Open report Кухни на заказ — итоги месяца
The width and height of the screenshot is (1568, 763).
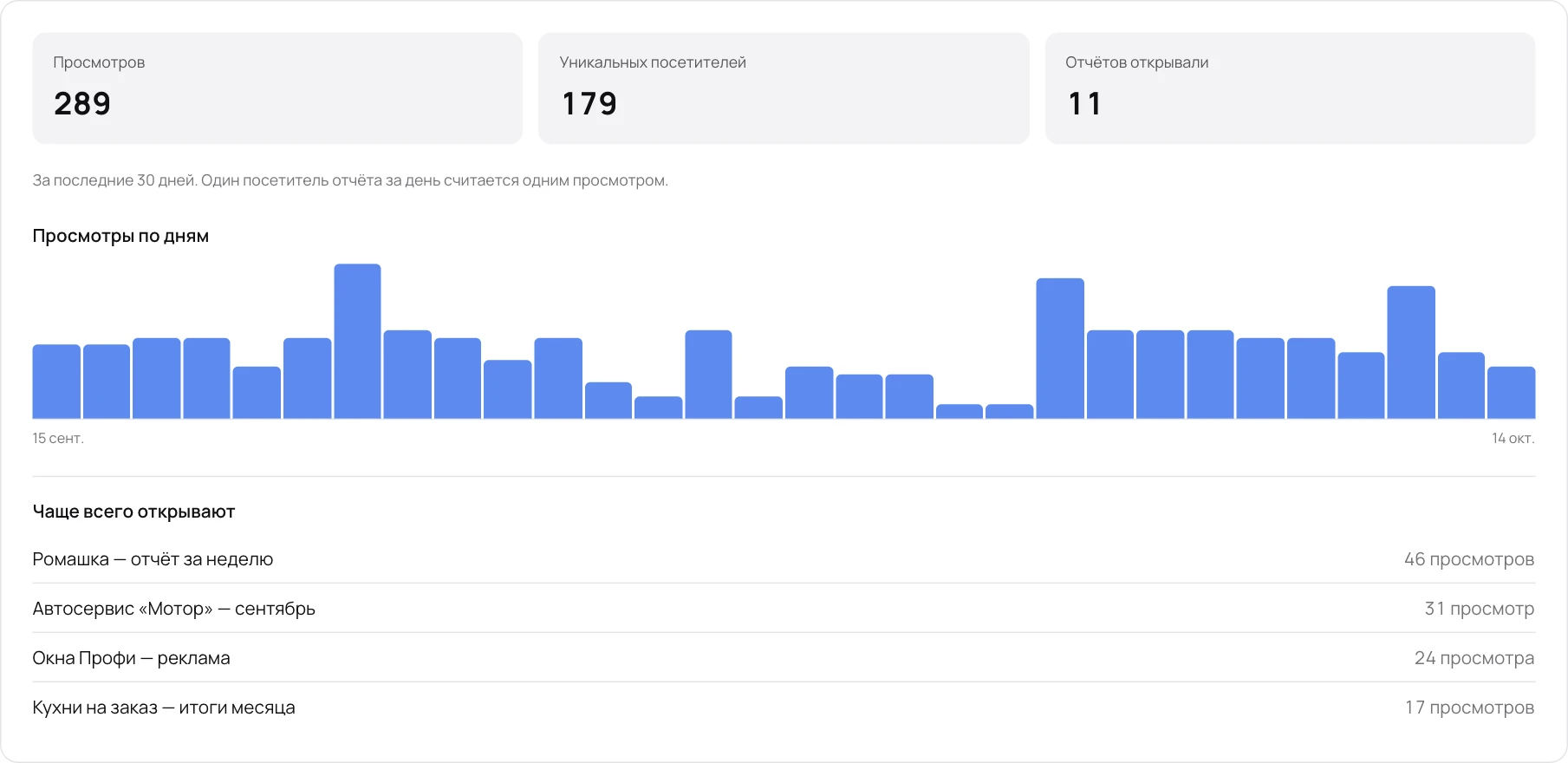784,708
